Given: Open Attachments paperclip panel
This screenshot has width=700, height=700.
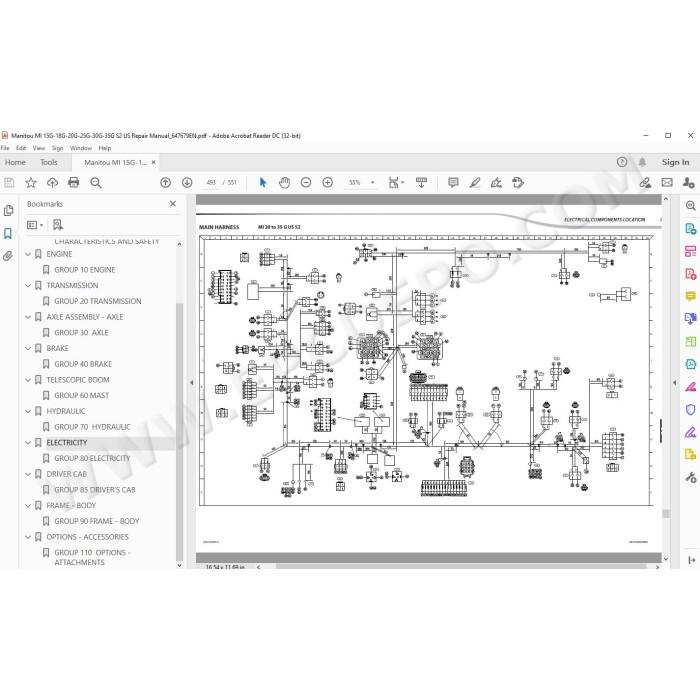Looking at the screenshot, I should [x=8, y=256].
